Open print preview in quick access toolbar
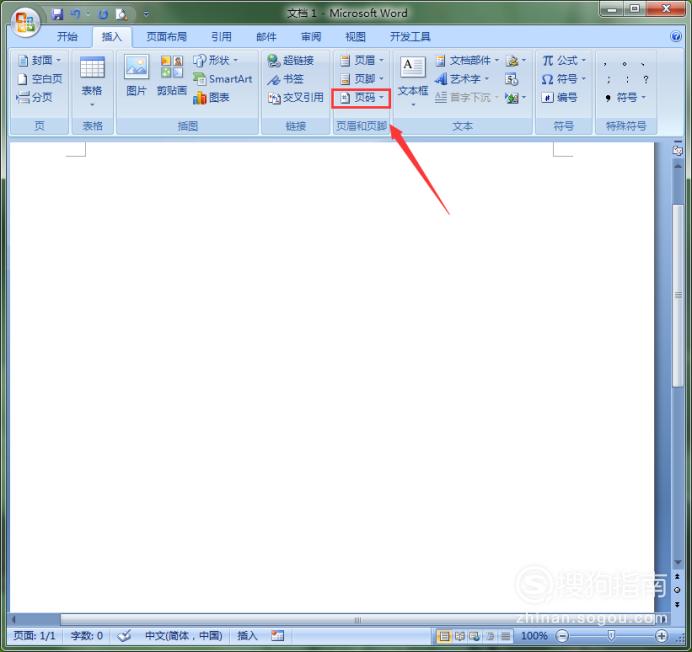The width and height of the screenshot is (692, 652). click(121, 14)
